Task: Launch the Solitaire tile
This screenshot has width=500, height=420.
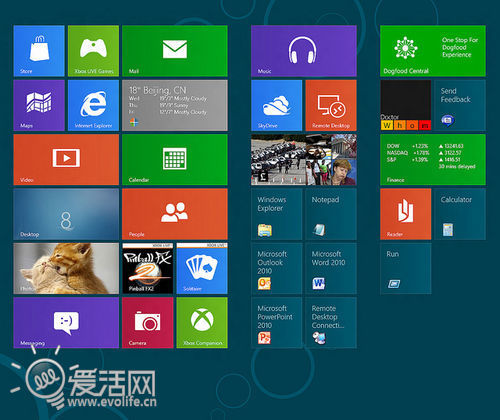Action: point(202,268)
